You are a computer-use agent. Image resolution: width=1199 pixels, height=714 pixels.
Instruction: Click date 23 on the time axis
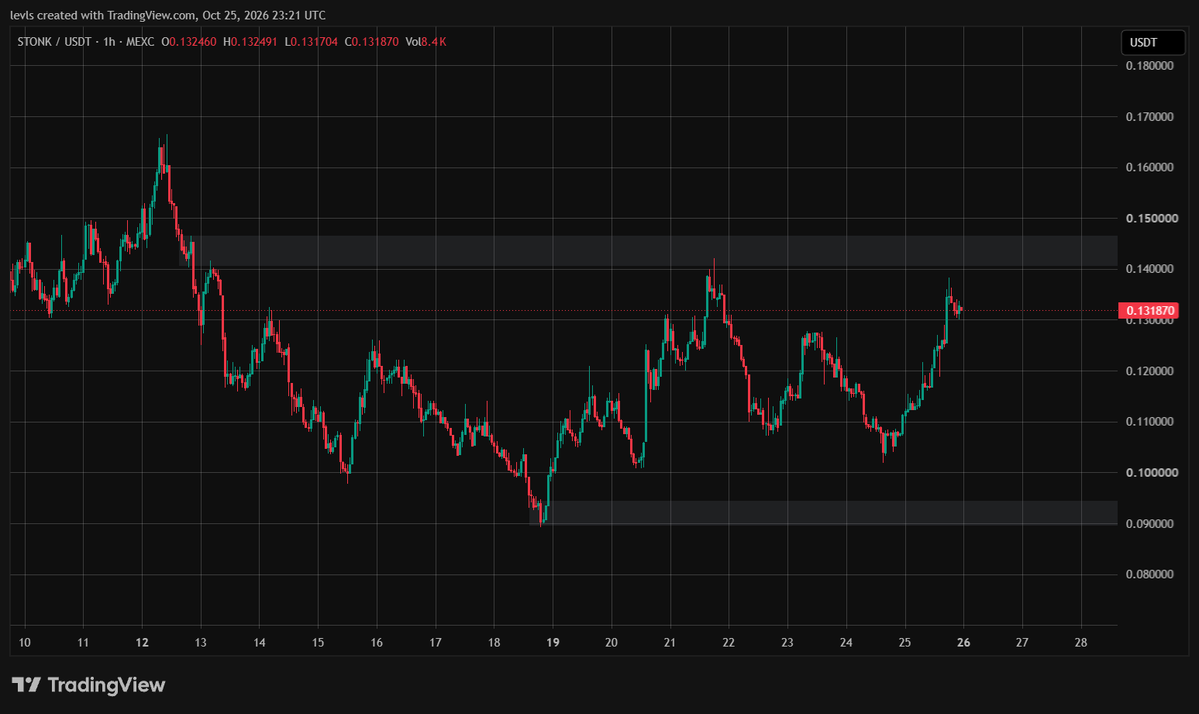pyautogui.click(x=788, y=643)
